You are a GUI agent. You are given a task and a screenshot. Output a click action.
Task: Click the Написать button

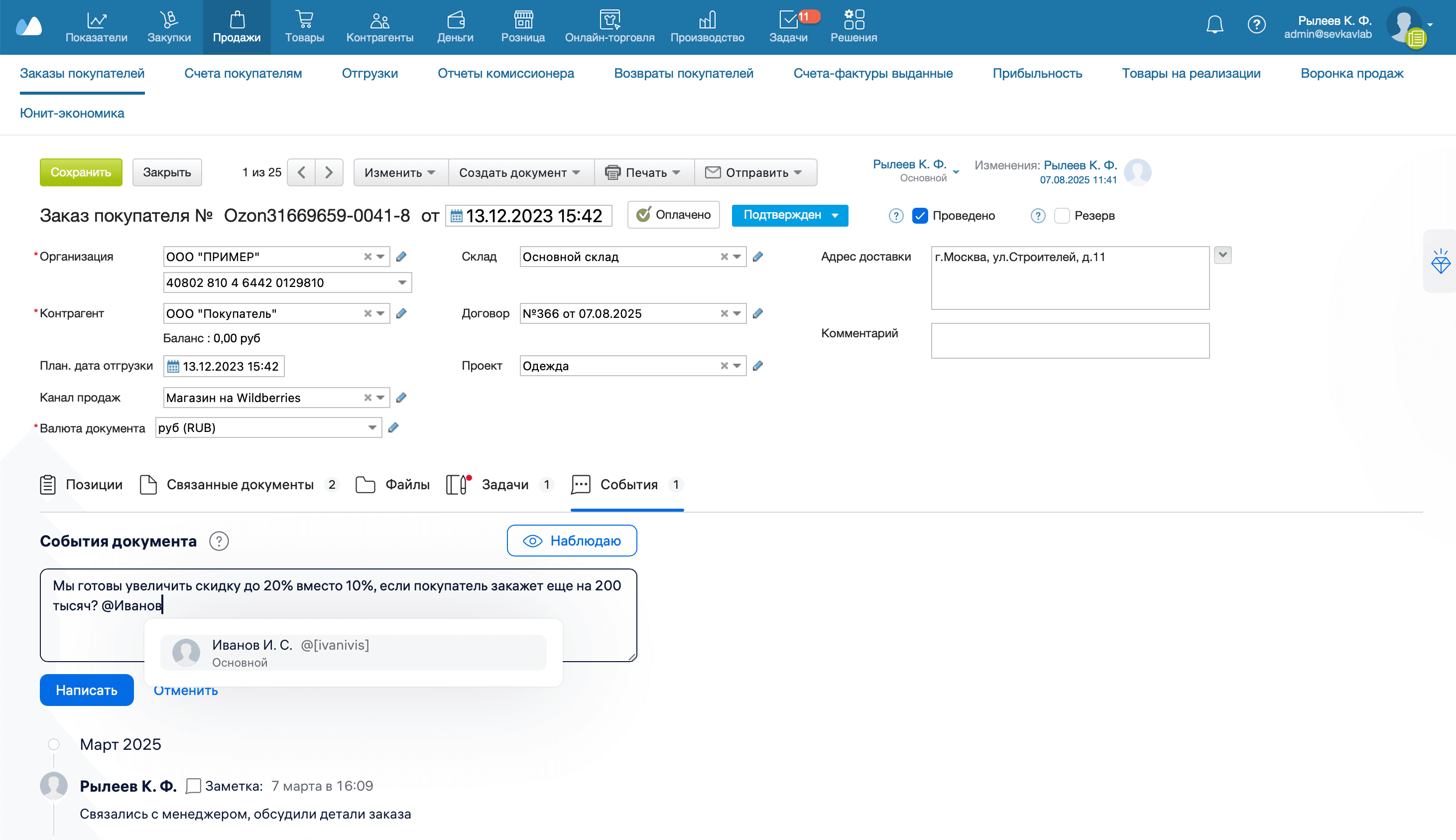pos(87,690)
